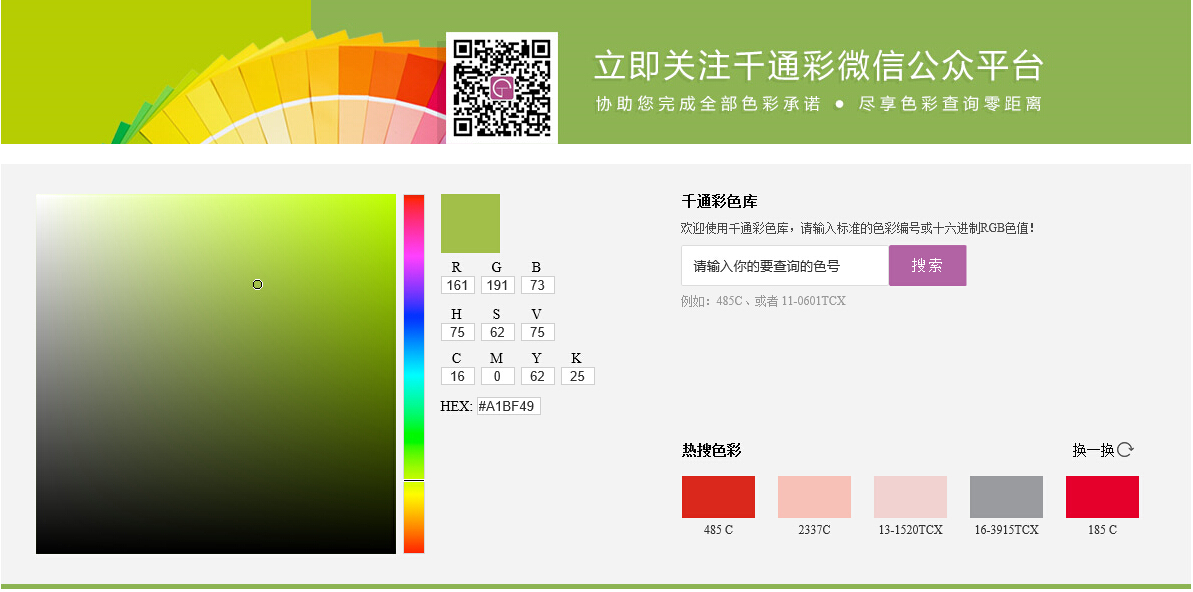
Task: Click the S saturation field showing 62
Action: [497, 332]
